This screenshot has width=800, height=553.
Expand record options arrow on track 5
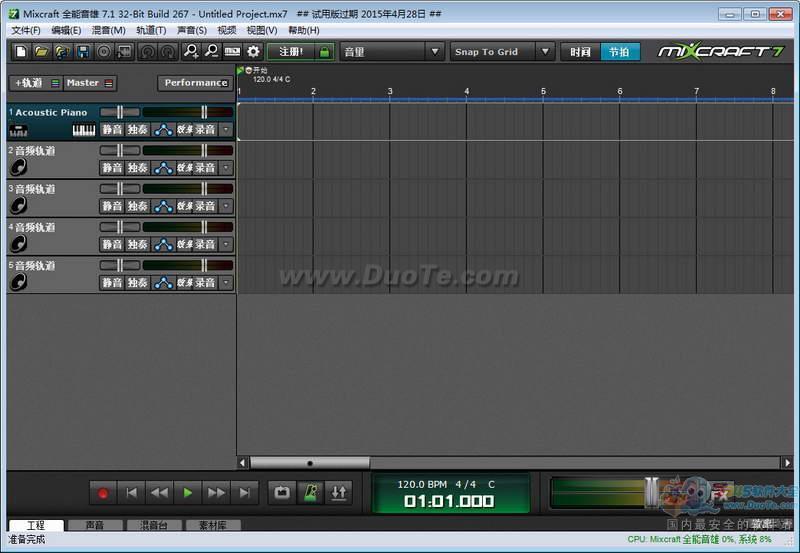[226, 283]
